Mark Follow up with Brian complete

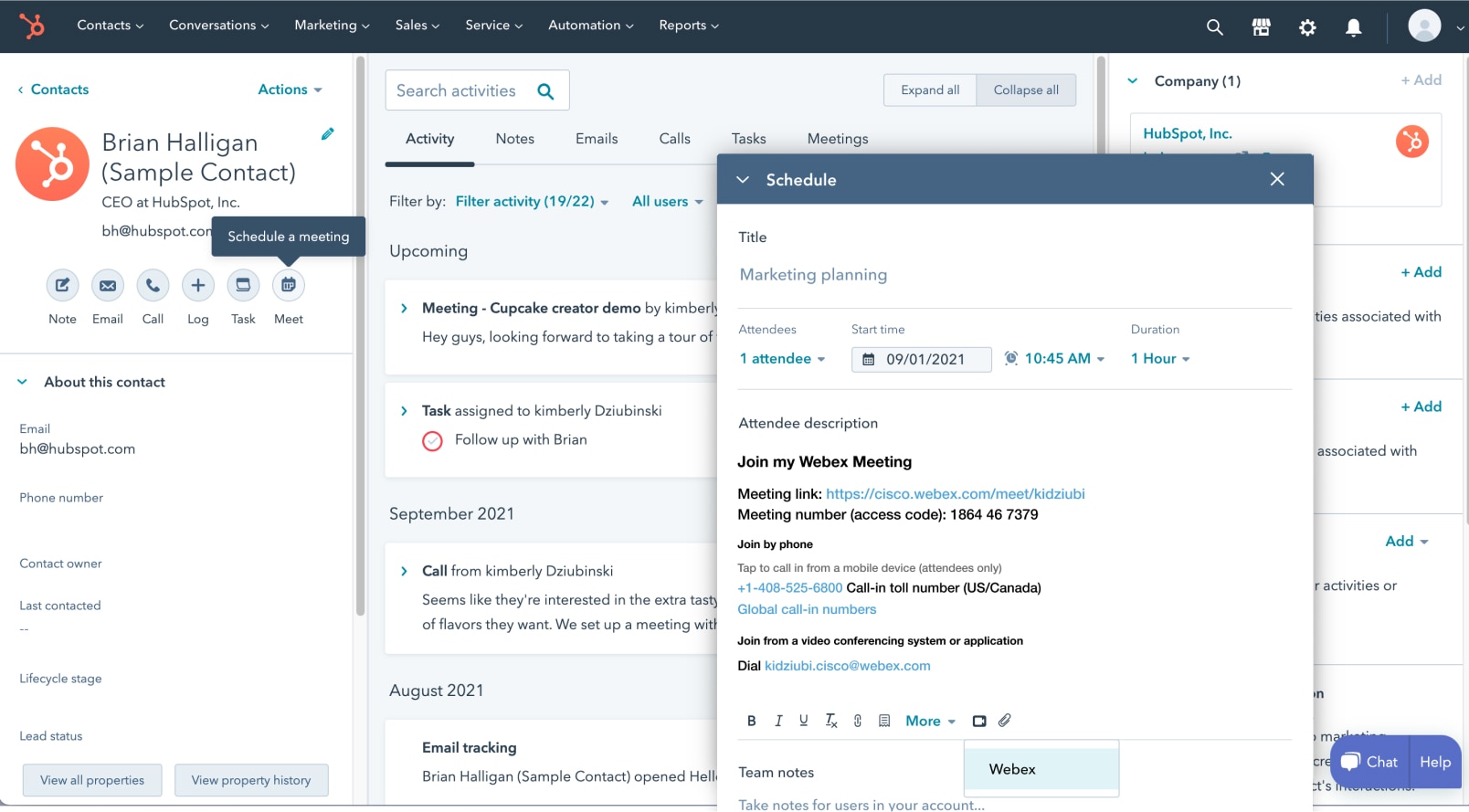click(x=432, y=441)
